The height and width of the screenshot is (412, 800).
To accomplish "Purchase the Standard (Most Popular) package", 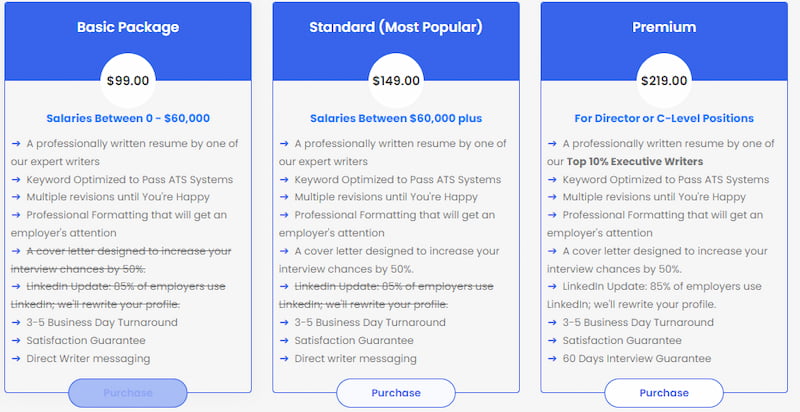I will click(x=396, y=393).
